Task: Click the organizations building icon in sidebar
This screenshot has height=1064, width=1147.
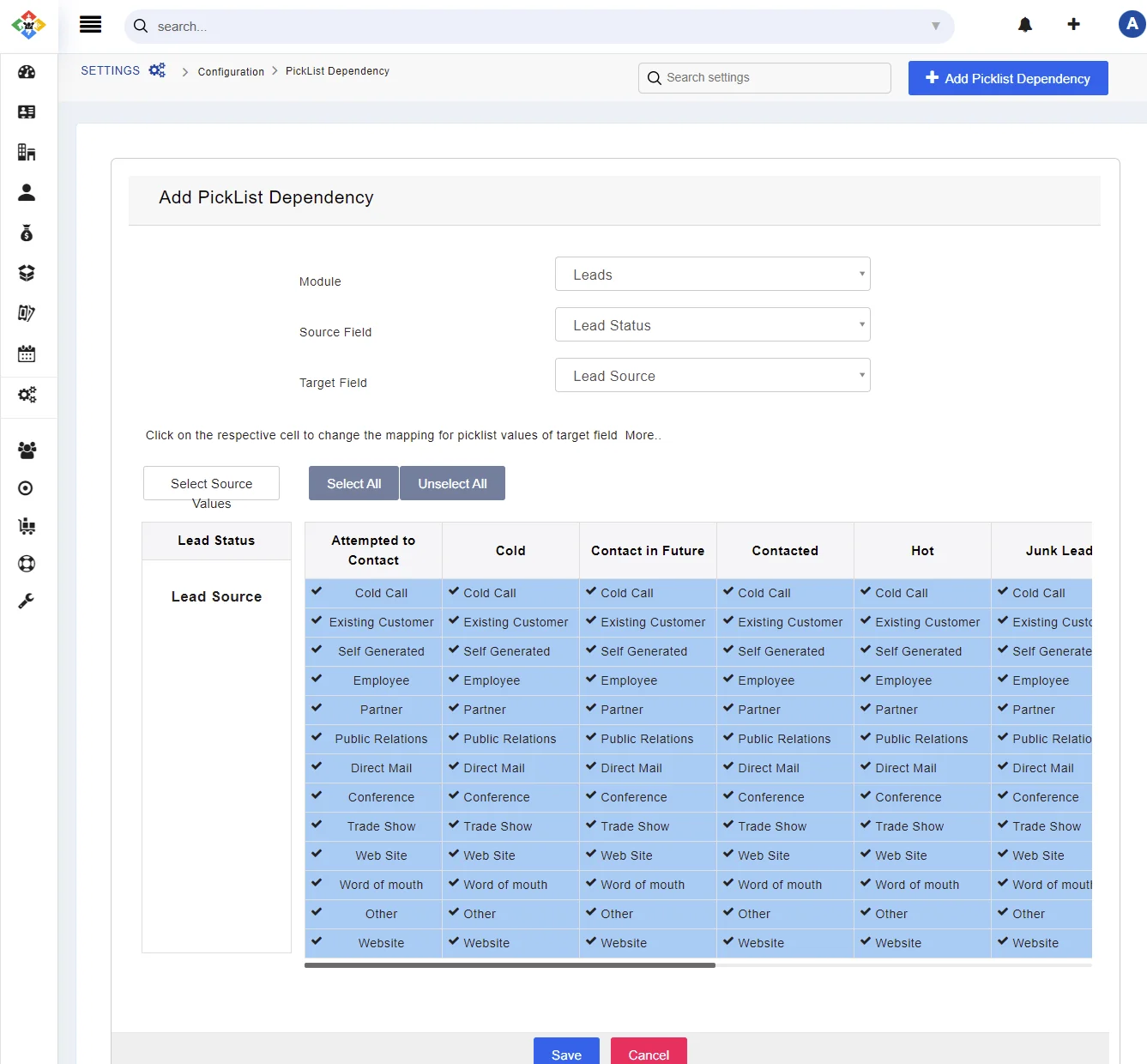Action: tap(27, 153)
